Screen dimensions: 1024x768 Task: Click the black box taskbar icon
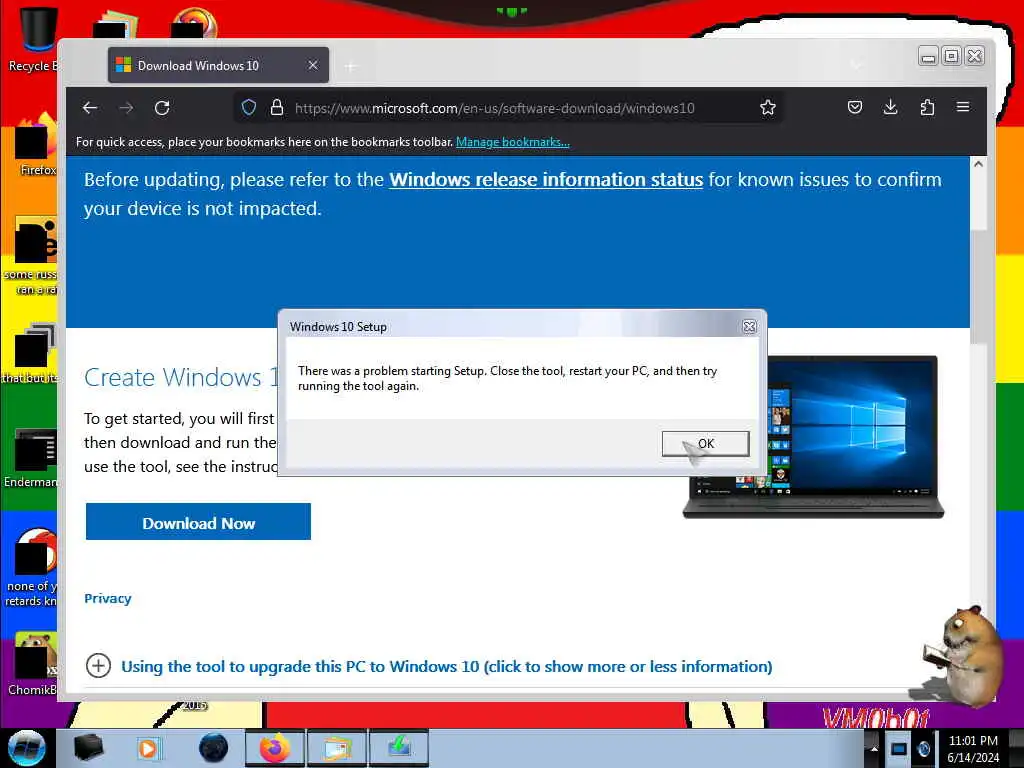88,748
